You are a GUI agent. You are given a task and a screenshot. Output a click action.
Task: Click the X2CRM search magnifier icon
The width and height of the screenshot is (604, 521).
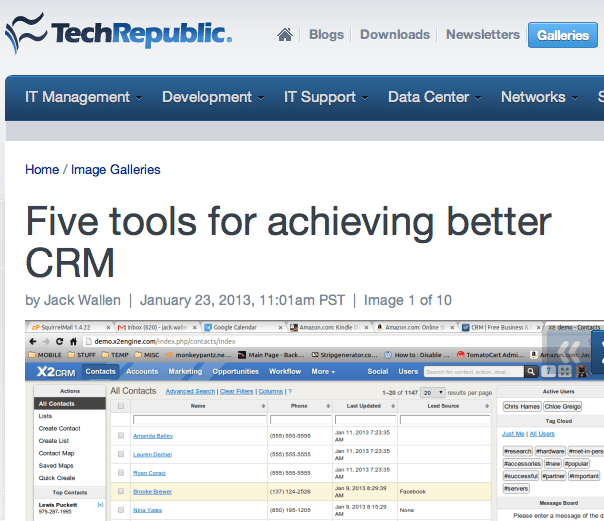pos(531,372)
